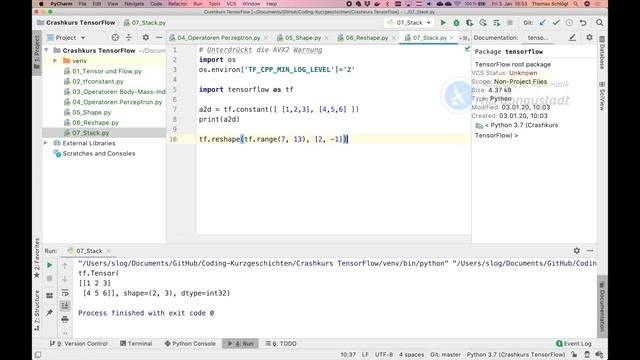
Task: Edit source from Documentation pencil icon
Action: tap(572, 38)
